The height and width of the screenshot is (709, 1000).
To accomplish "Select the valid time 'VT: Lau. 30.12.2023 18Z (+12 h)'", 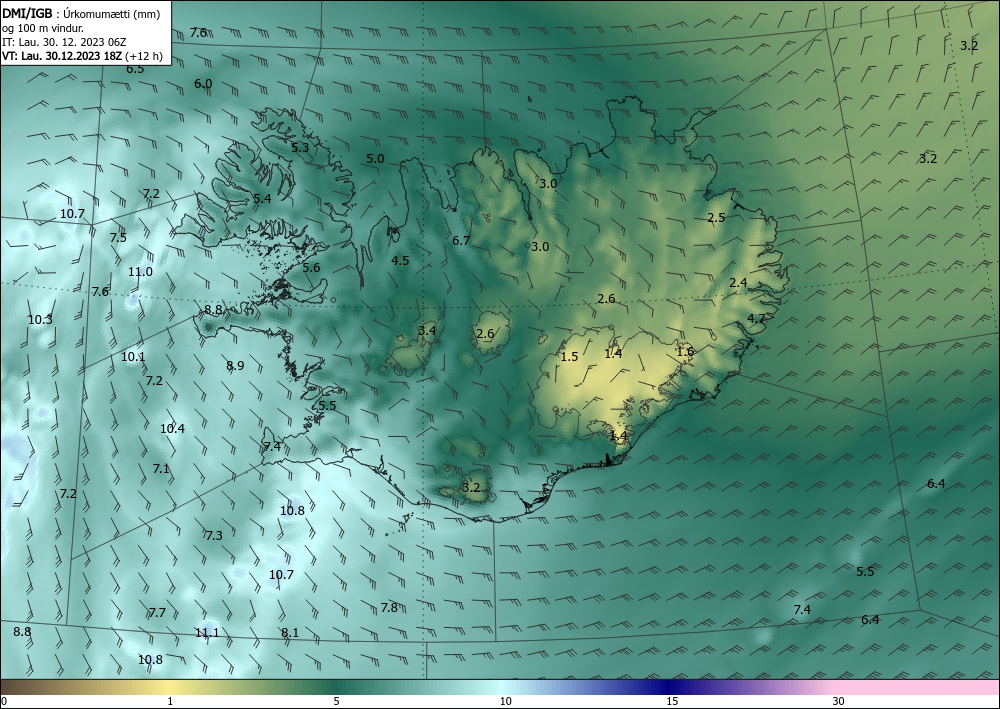I will [82, 56].
